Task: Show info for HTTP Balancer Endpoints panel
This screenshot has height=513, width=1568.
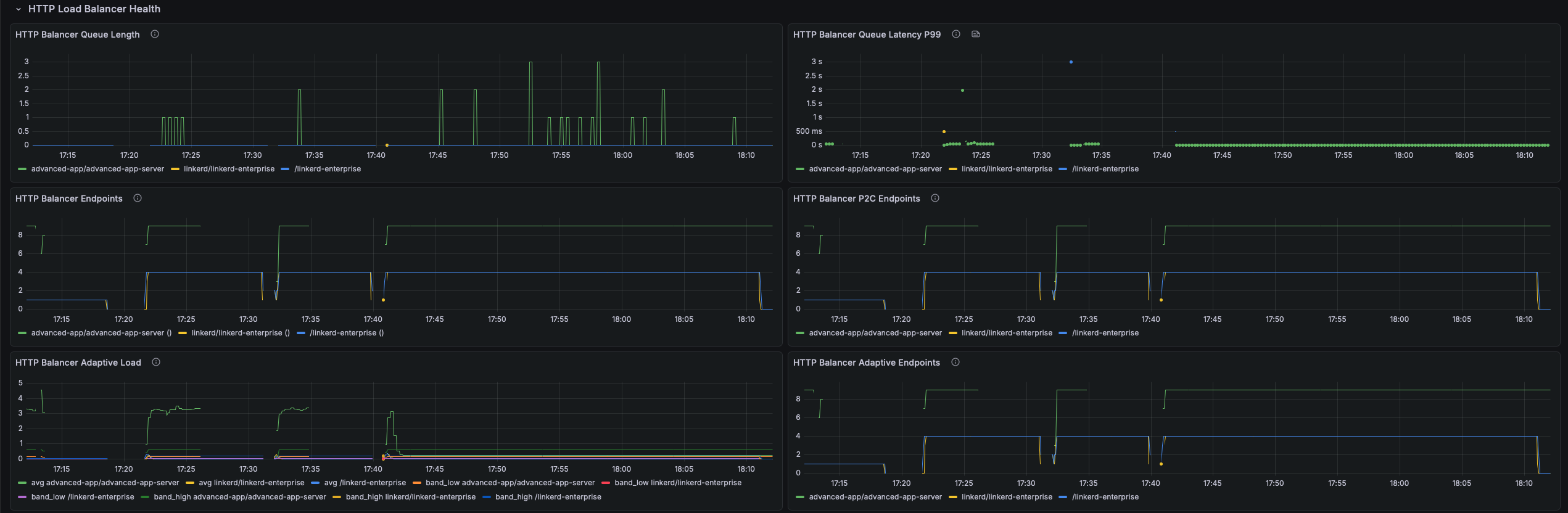Action: click(138, 199)
